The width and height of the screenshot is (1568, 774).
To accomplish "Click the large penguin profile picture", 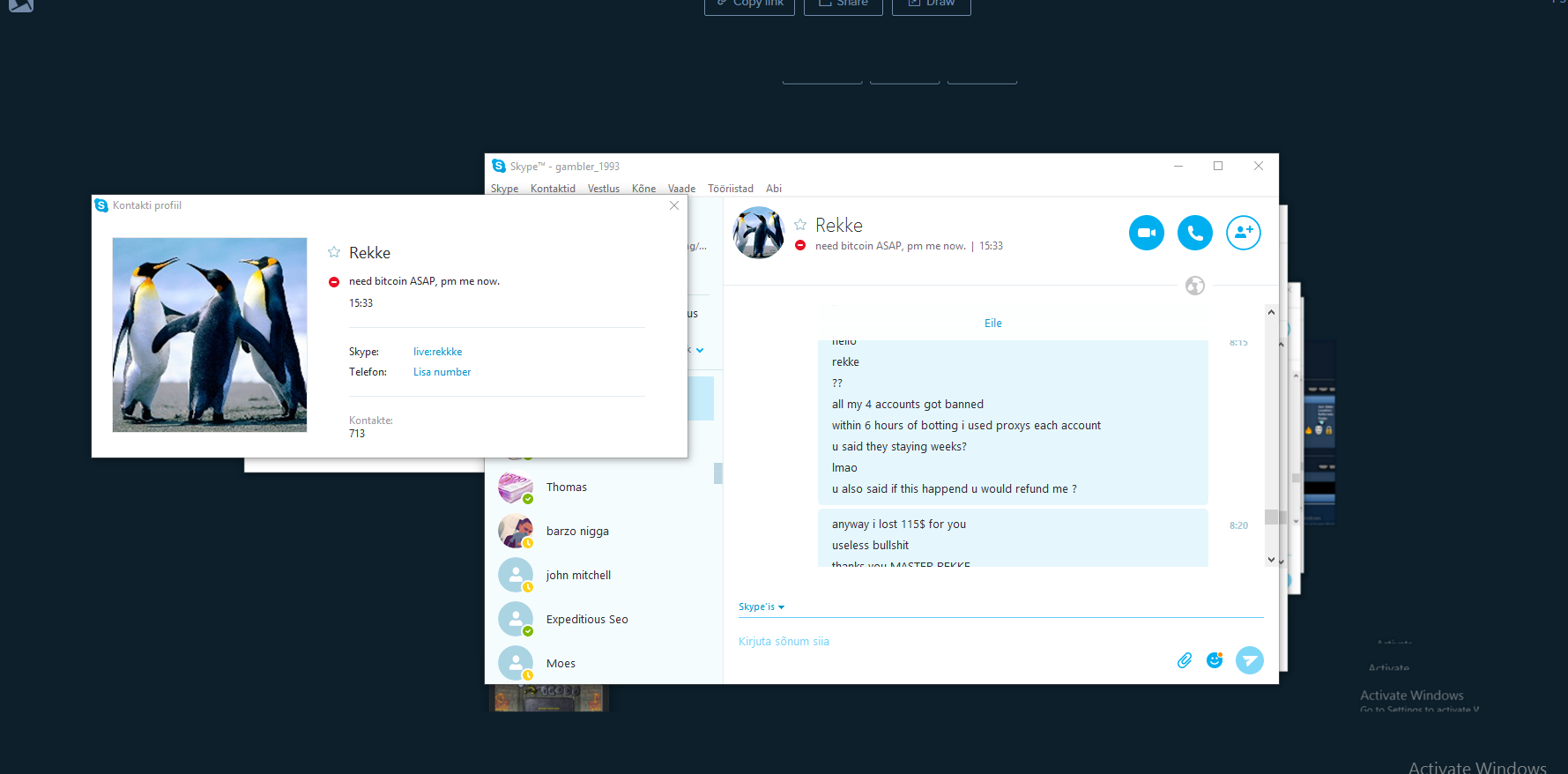I will tap(210, 335).
